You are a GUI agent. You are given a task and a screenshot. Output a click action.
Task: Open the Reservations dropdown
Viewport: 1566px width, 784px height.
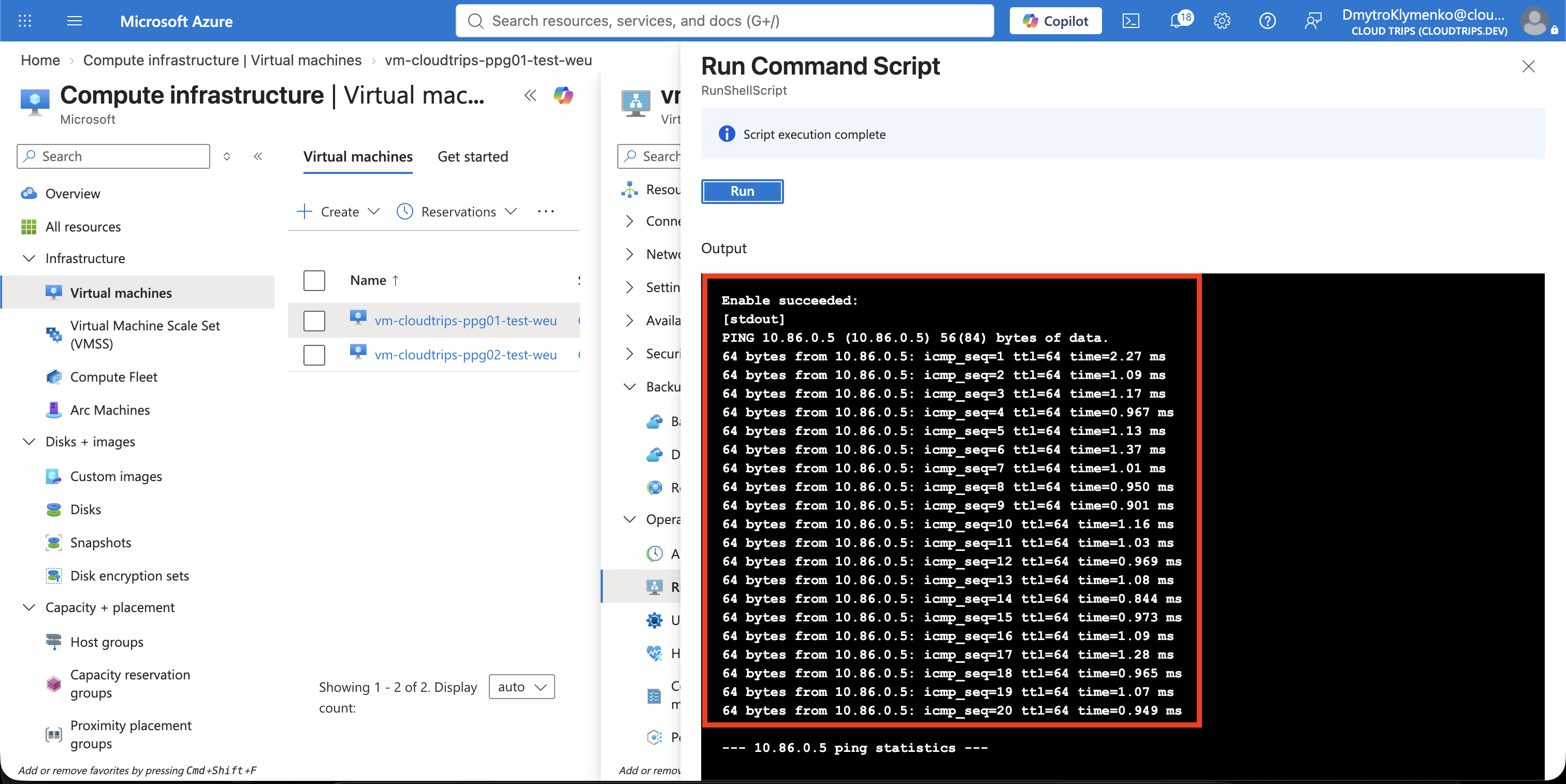[457, 212]
